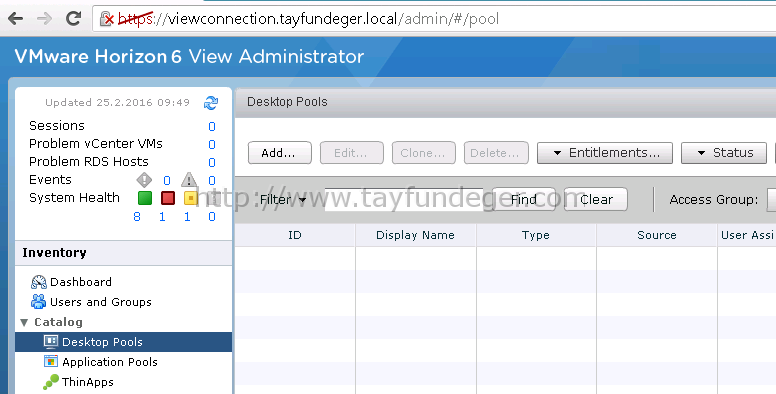Click the browser Forward arrow
This screenshot has width=776, height=394.
point(45,19)
